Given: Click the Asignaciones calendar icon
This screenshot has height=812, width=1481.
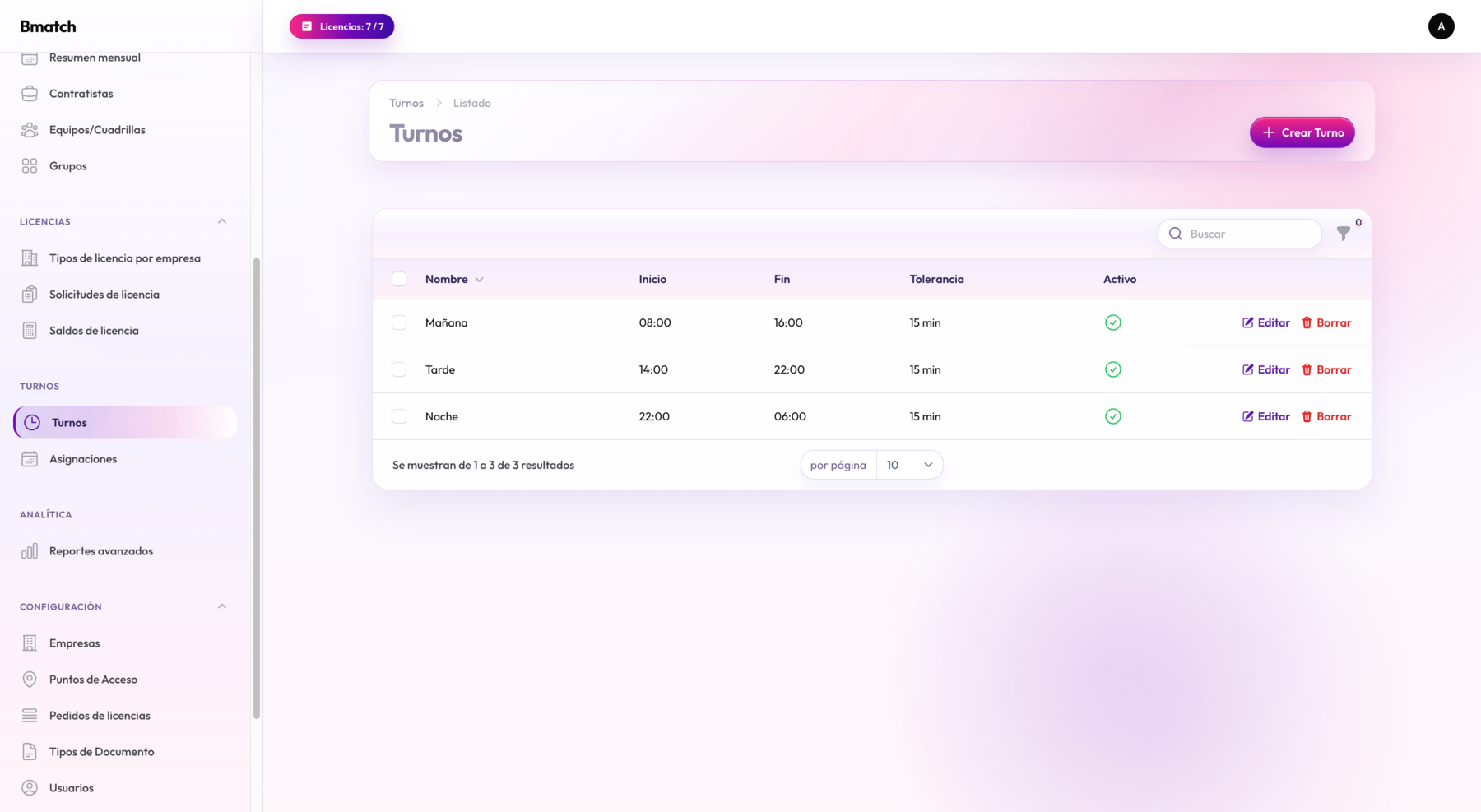Looking at the screenshot, I should coord(30,459).
